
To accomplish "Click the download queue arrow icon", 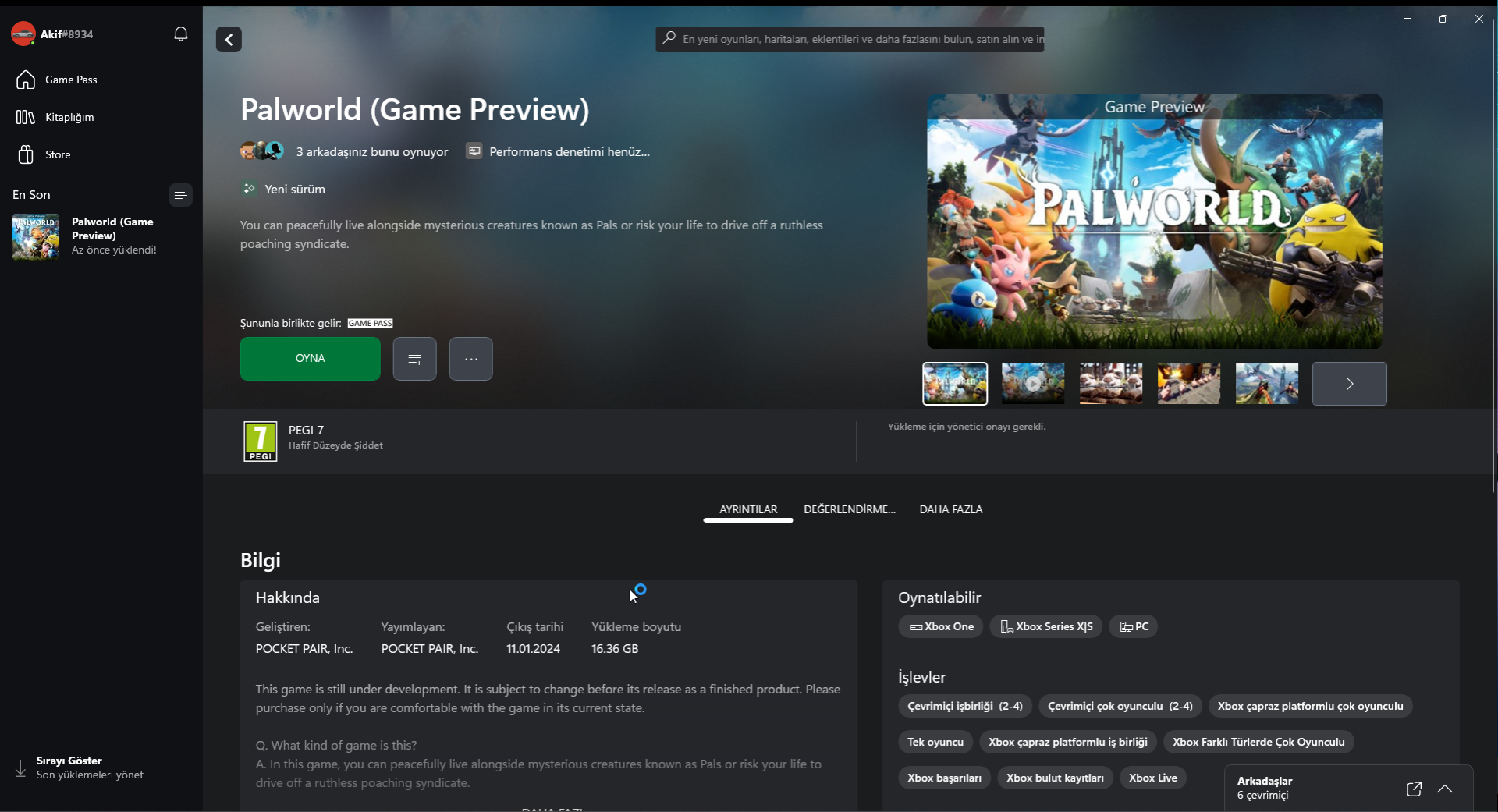I will click(x=20, y=768).
